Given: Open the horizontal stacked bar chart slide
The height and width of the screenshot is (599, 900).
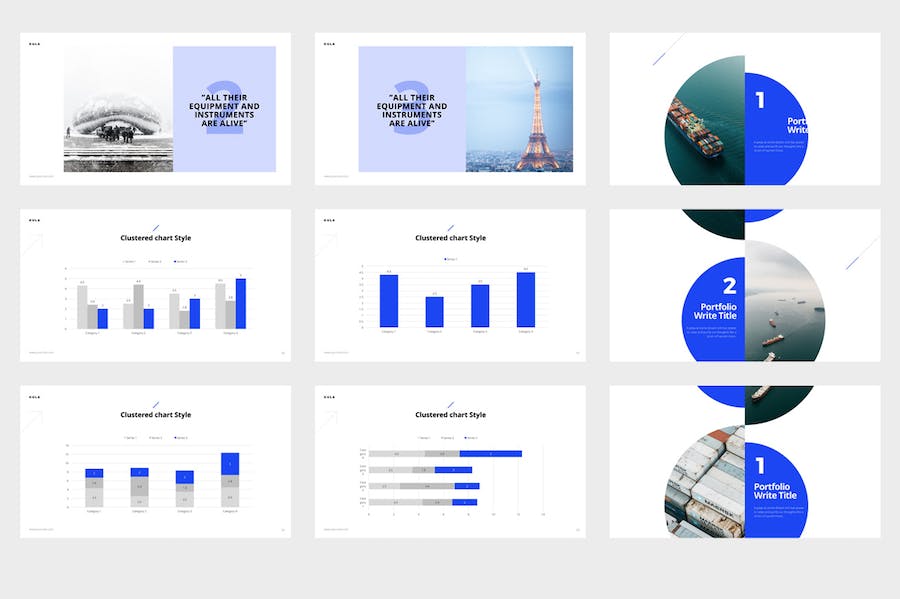Looking at the screenshot, I should click(x=450, y=462).
